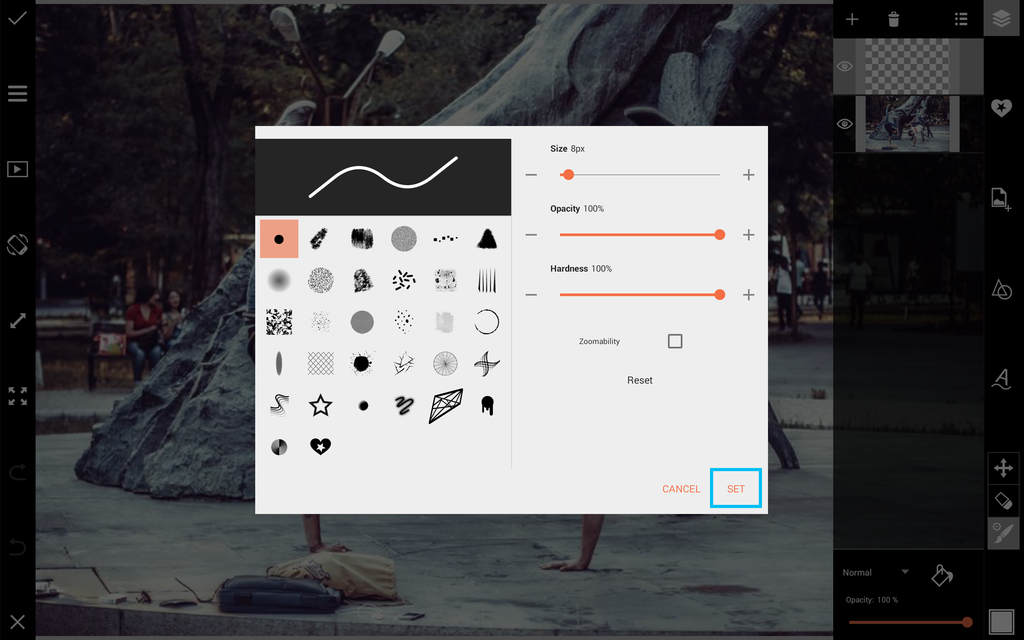This screenshot has width=1024, height=640.
Task: Choose the soft blurred round brush
Action: 279,281
